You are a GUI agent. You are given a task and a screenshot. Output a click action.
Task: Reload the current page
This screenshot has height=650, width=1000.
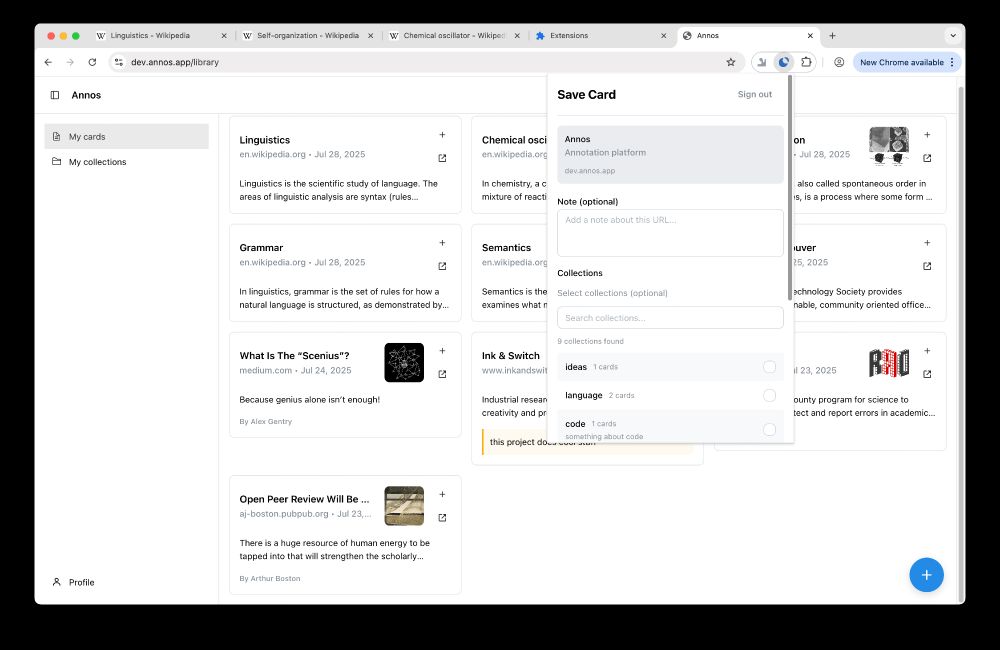tap(92, 62)
